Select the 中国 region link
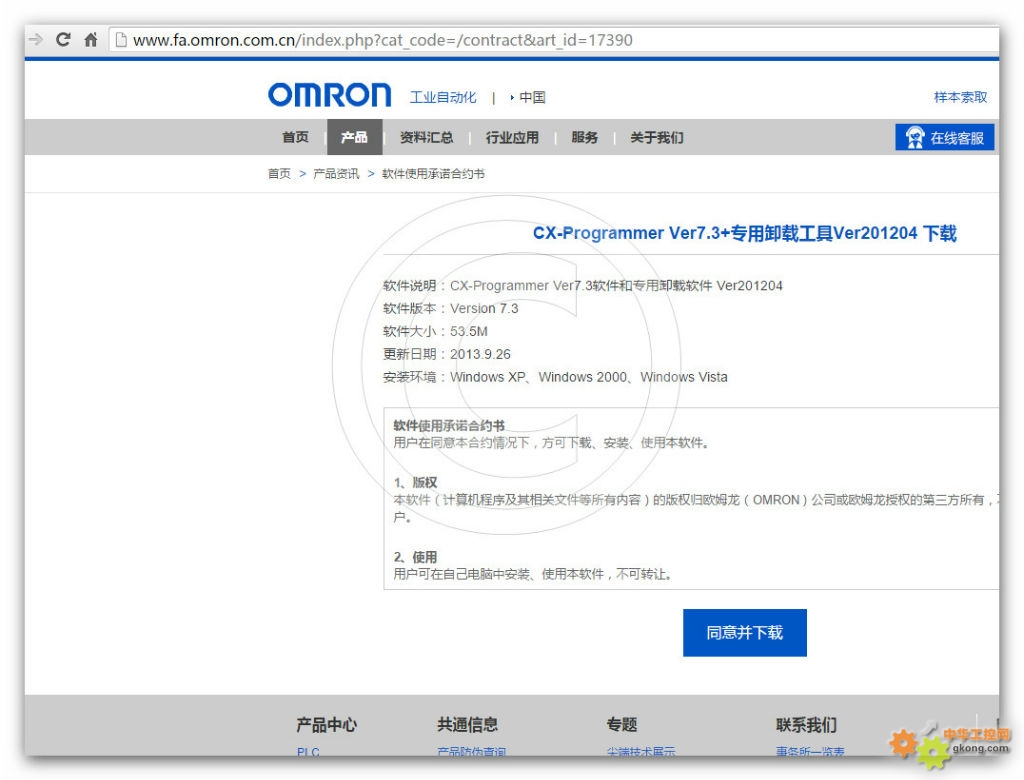 (532, 97)
